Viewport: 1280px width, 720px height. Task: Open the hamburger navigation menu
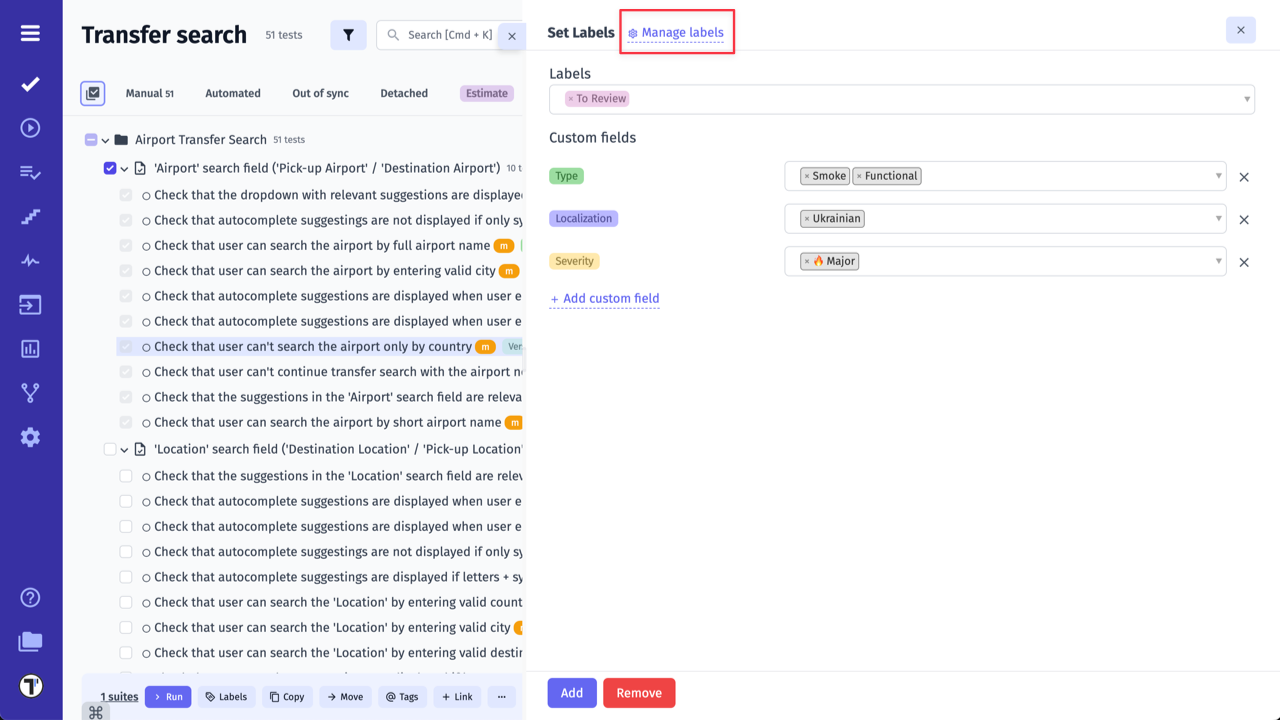(x=30, y=31)
